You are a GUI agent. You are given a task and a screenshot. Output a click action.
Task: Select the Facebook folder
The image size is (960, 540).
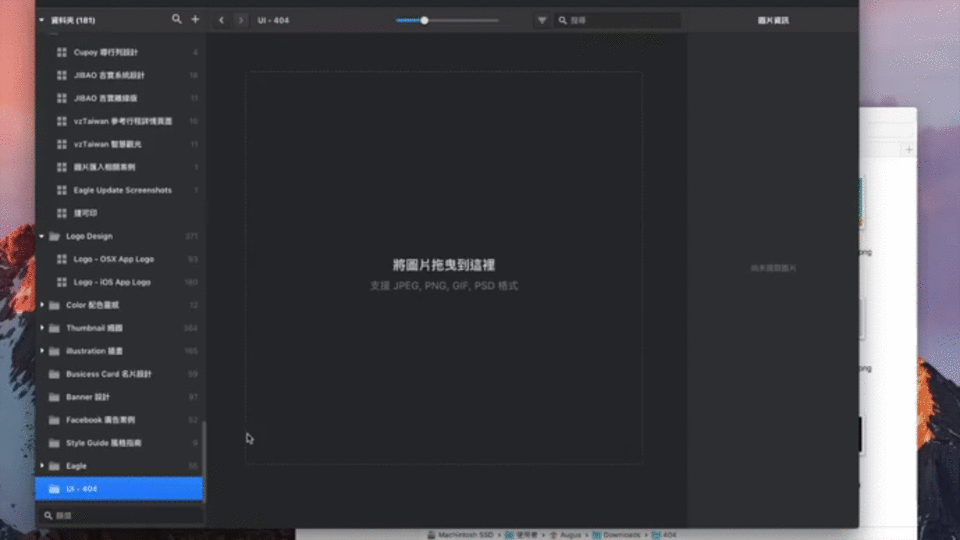point(119,420)
